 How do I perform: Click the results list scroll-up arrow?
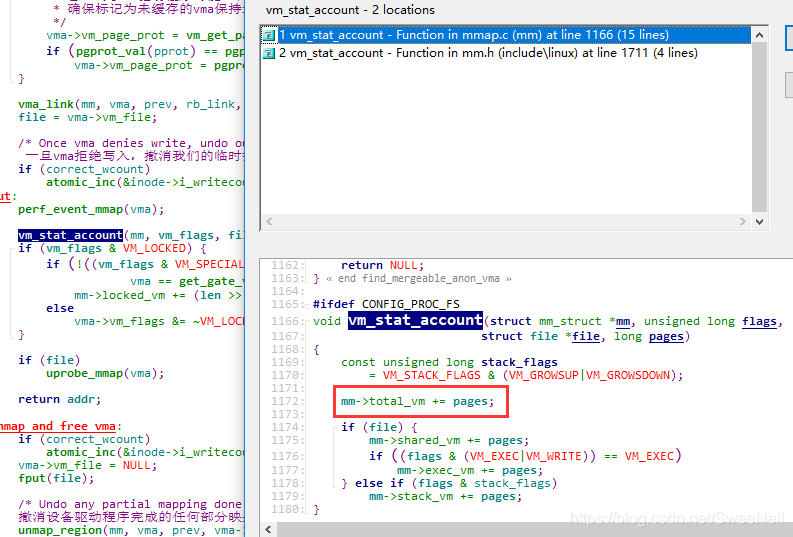click(x=759, y=35)
